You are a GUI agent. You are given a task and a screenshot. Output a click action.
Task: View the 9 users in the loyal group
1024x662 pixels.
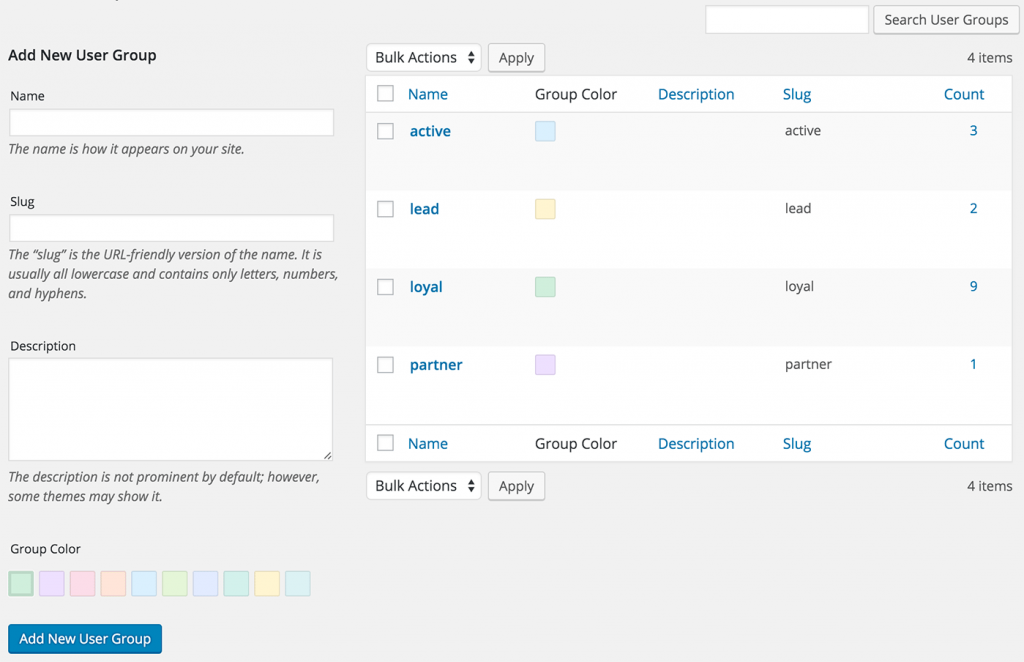point(973,286)
